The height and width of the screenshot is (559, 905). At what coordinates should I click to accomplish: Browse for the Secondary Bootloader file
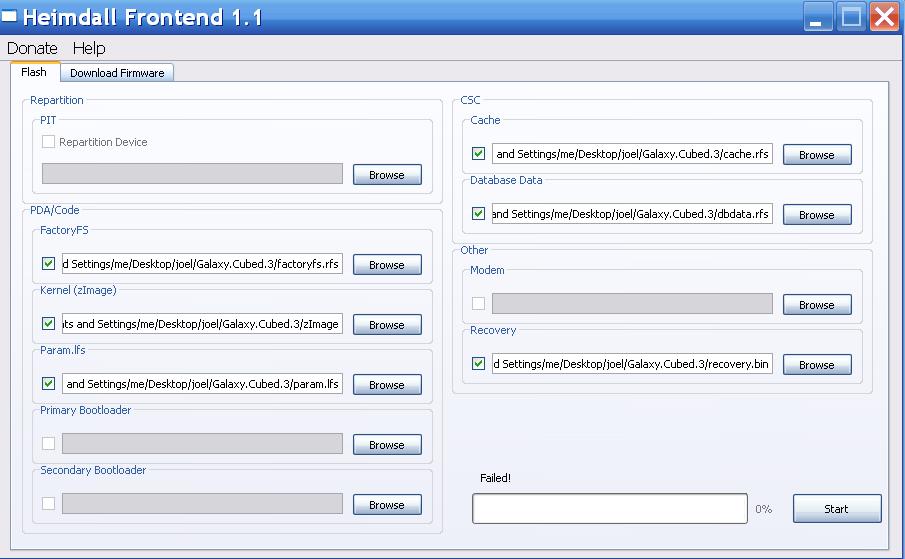387,505
